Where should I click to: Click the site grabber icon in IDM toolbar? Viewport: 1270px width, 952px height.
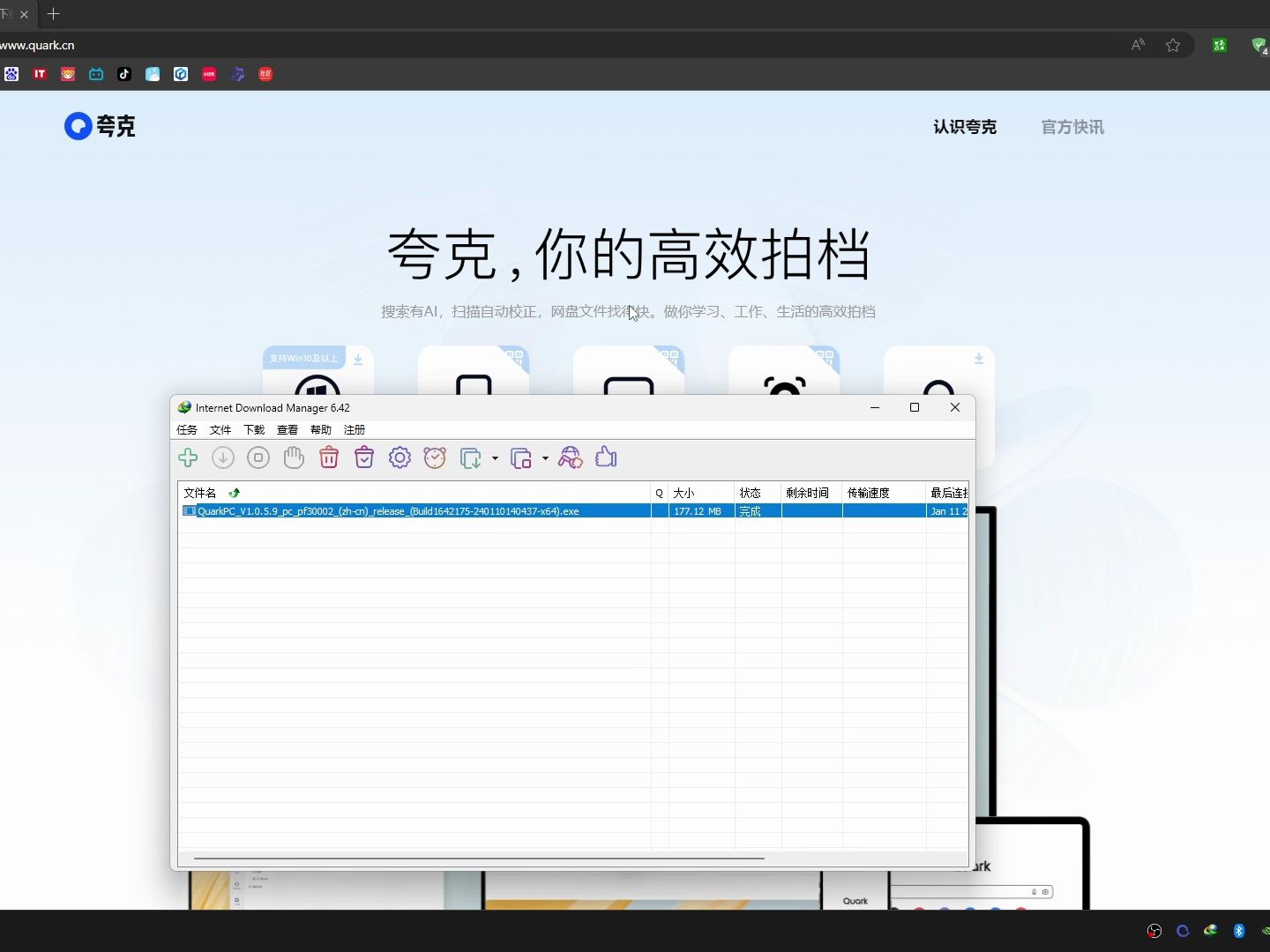571,457
